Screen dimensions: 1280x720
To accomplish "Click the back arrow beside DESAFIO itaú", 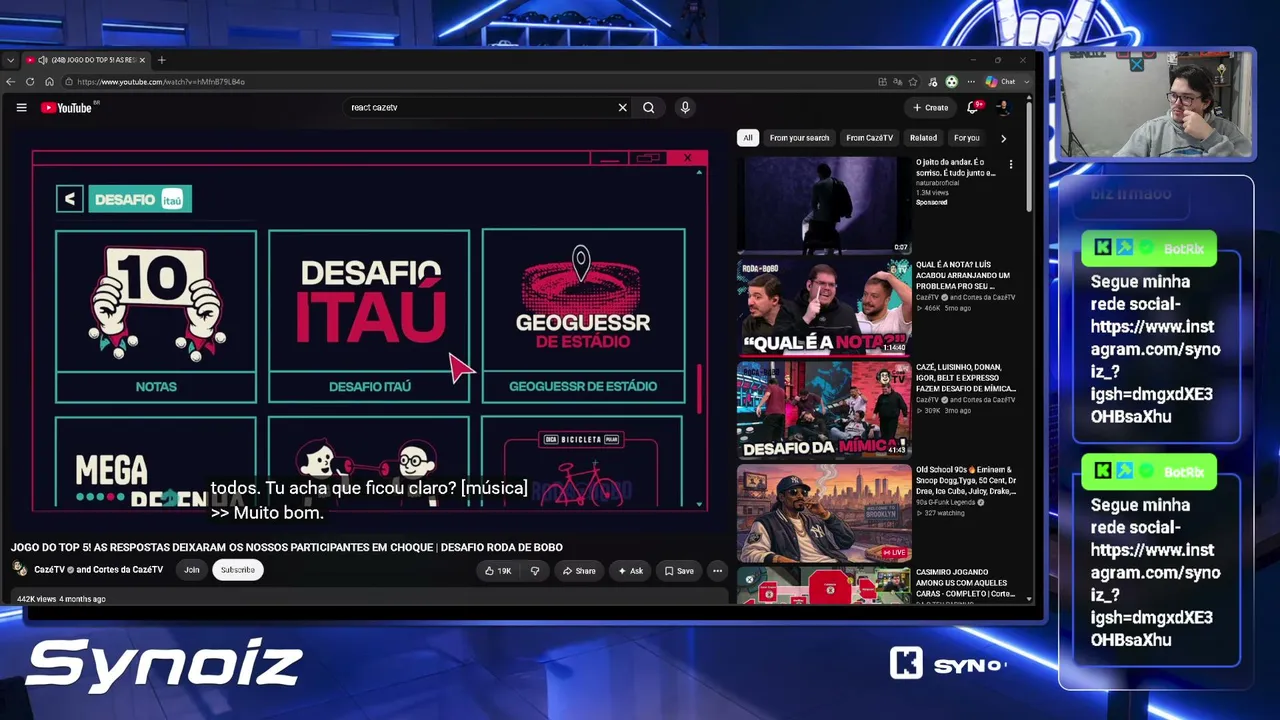I will pos(69,199).
